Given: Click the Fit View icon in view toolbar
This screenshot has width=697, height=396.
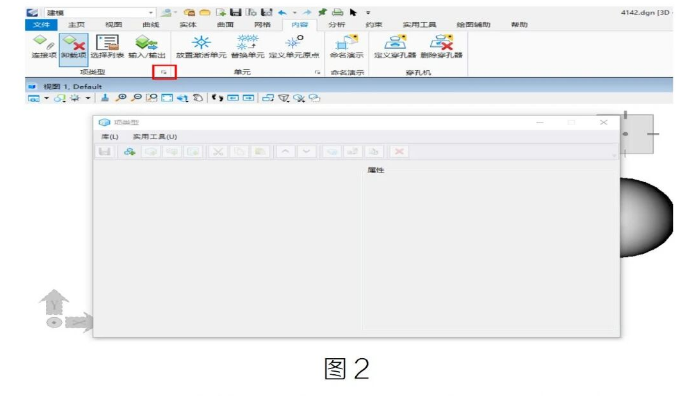Looking at the screenshot, I should (x=167, y=98).
